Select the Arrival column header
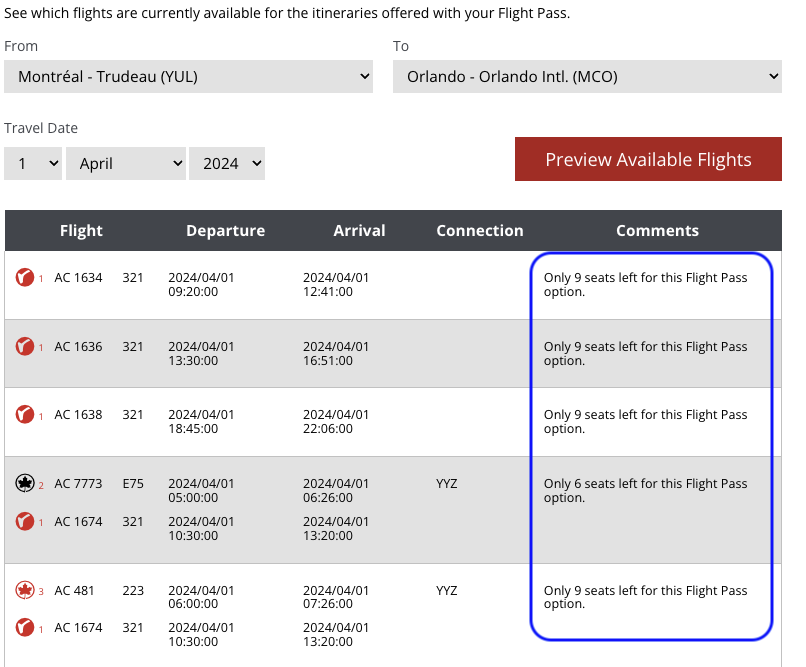 point(359,230)
